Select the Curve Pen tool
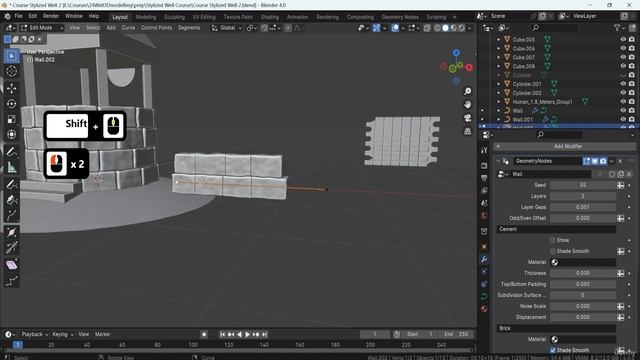This screenshot has width=640, height=360. [x=11, y=200]
